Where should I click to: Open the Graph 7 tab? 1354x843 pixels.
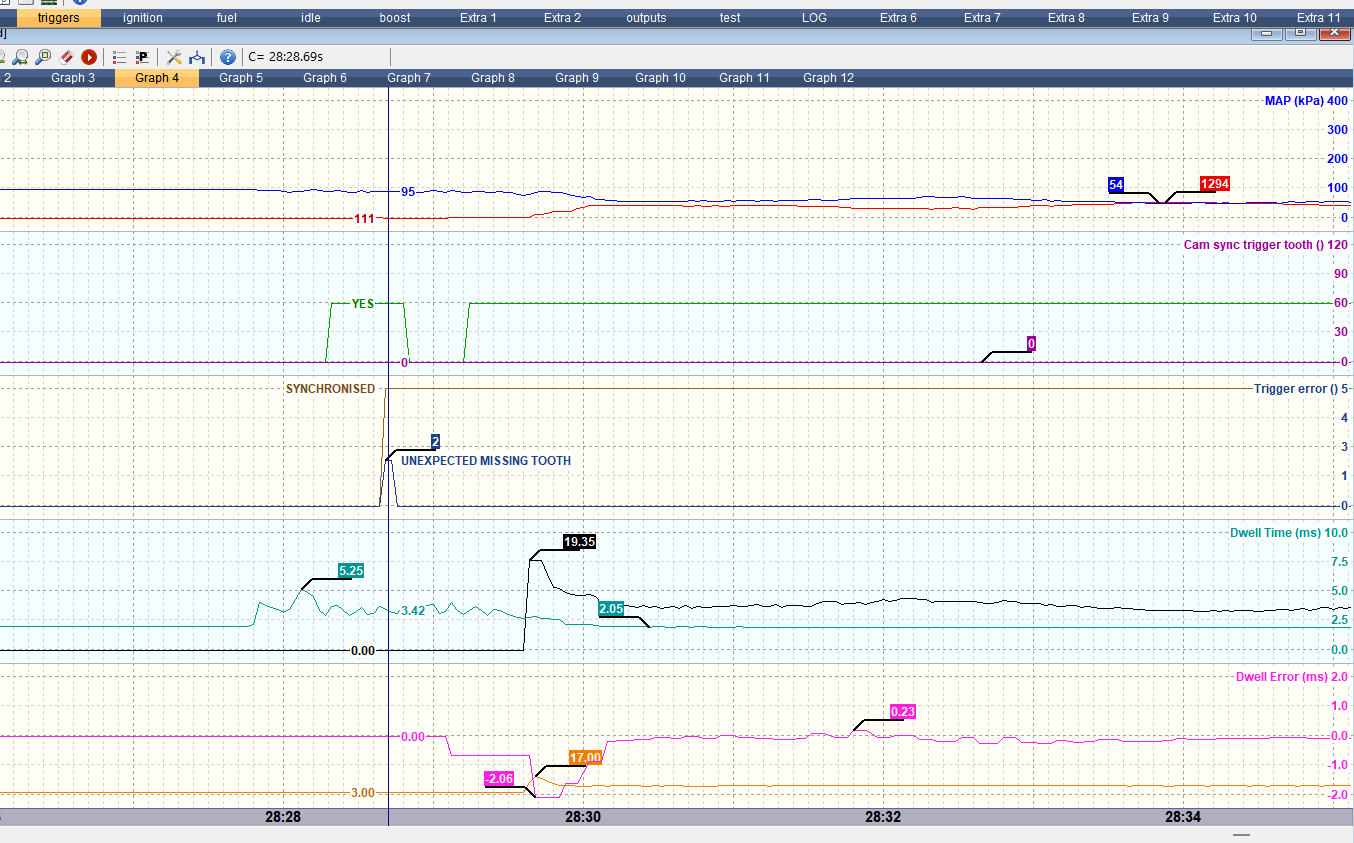pyautogui.click(x=409, y=78)
